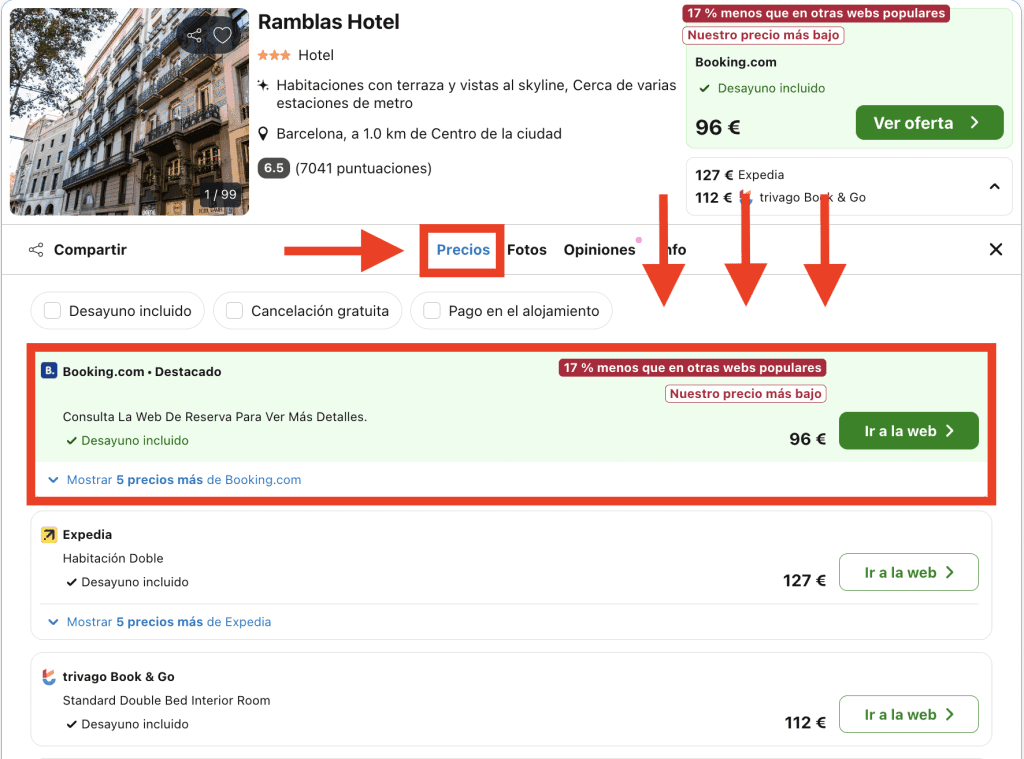
Task: Toggle the Pago en el alojamiento checkbox
Action: (432, 311)
